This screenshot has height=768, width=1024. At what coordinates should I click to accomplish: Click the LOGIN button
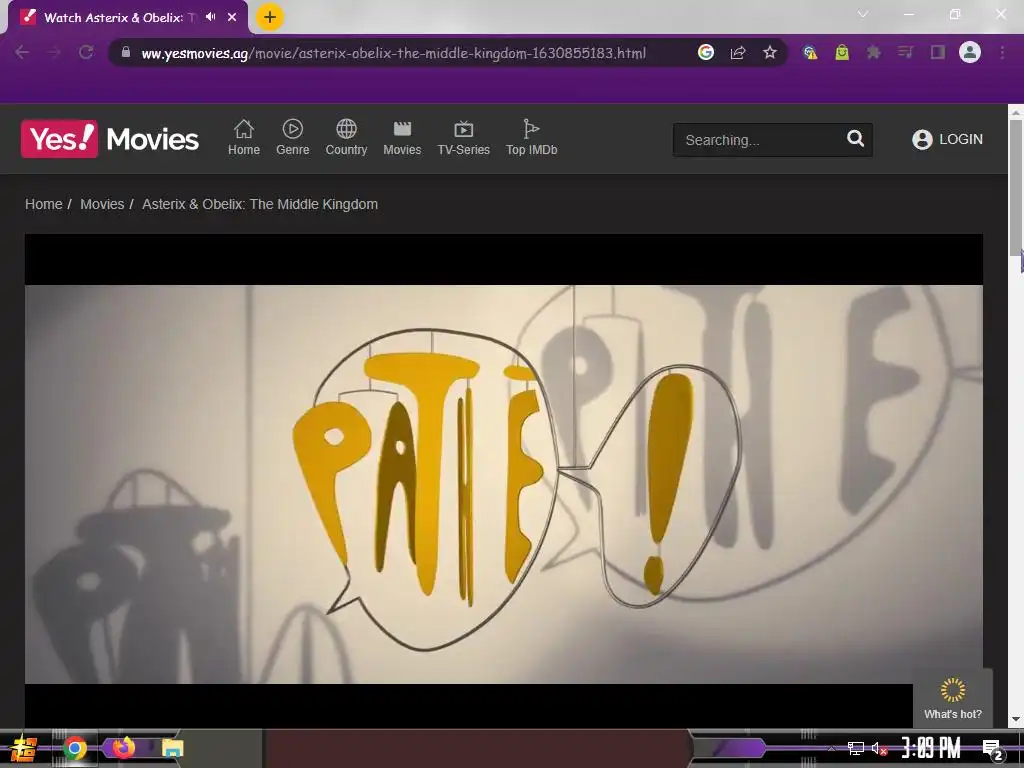pyautogui.click(x=947, y=139)
